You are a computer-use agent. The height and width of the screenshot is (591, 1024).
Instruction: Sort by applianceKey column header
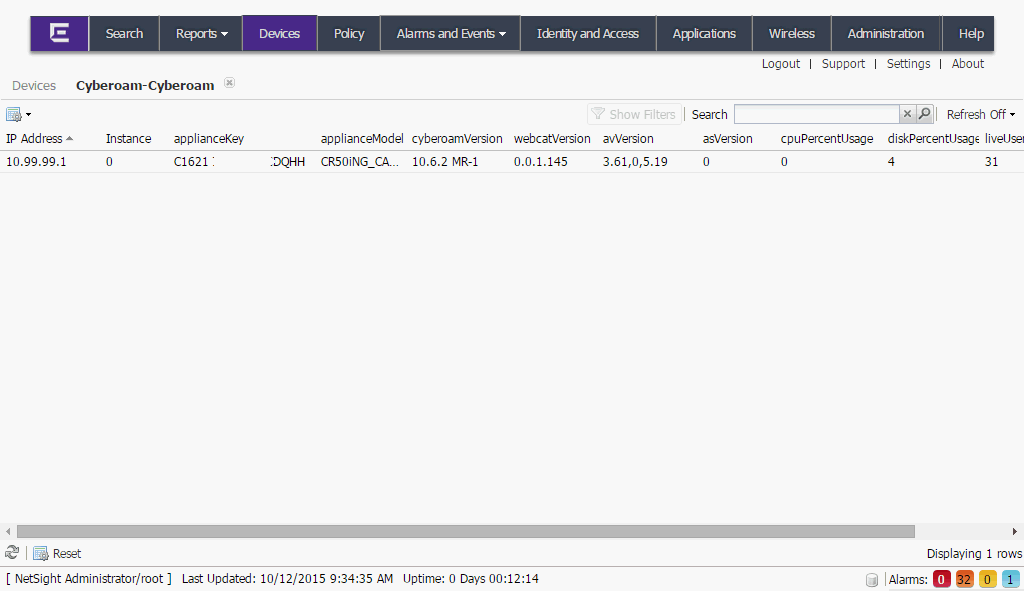(209, 138)
